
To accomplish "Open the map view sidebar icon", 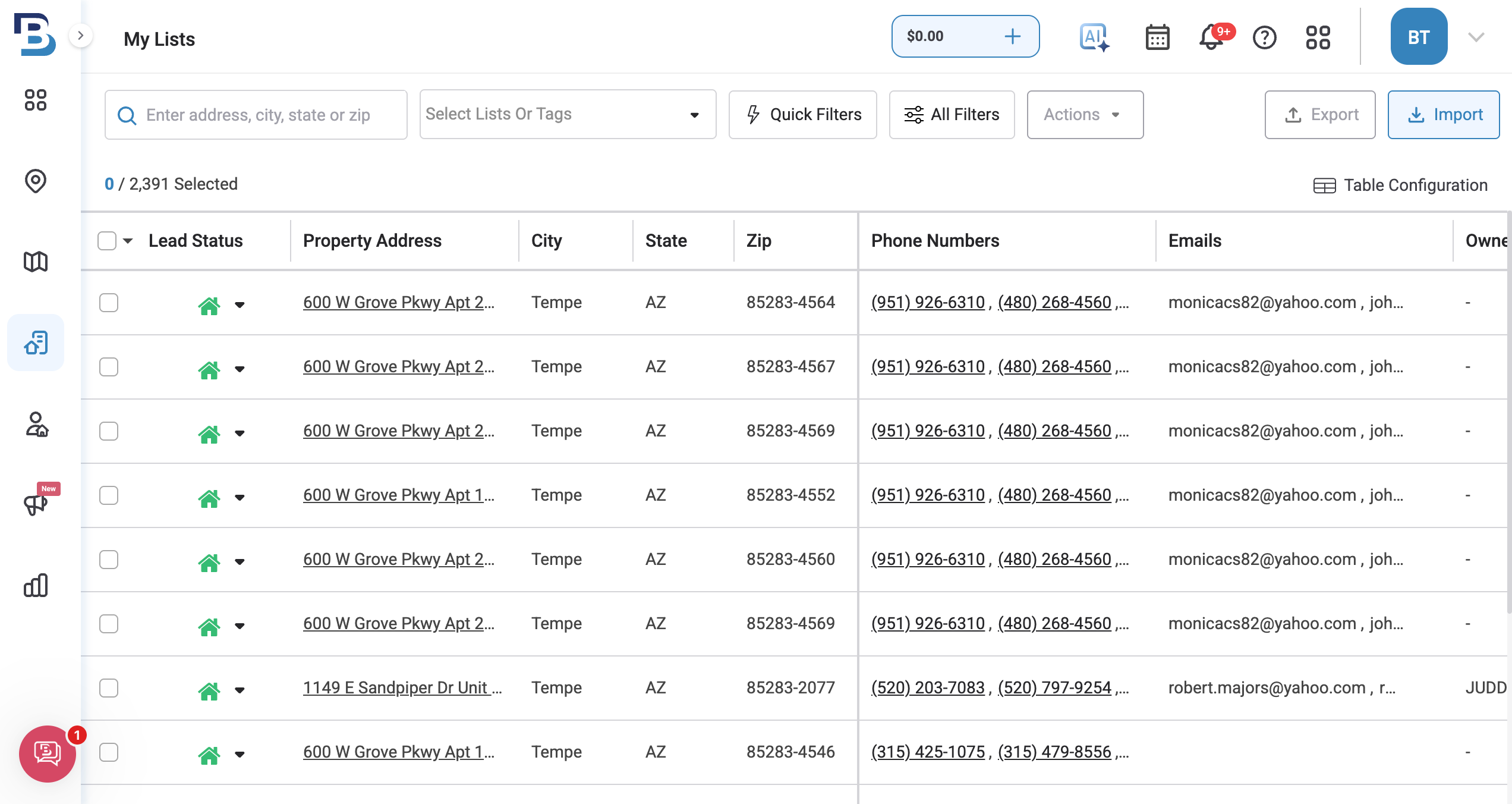I will click(x=36, y=262).
